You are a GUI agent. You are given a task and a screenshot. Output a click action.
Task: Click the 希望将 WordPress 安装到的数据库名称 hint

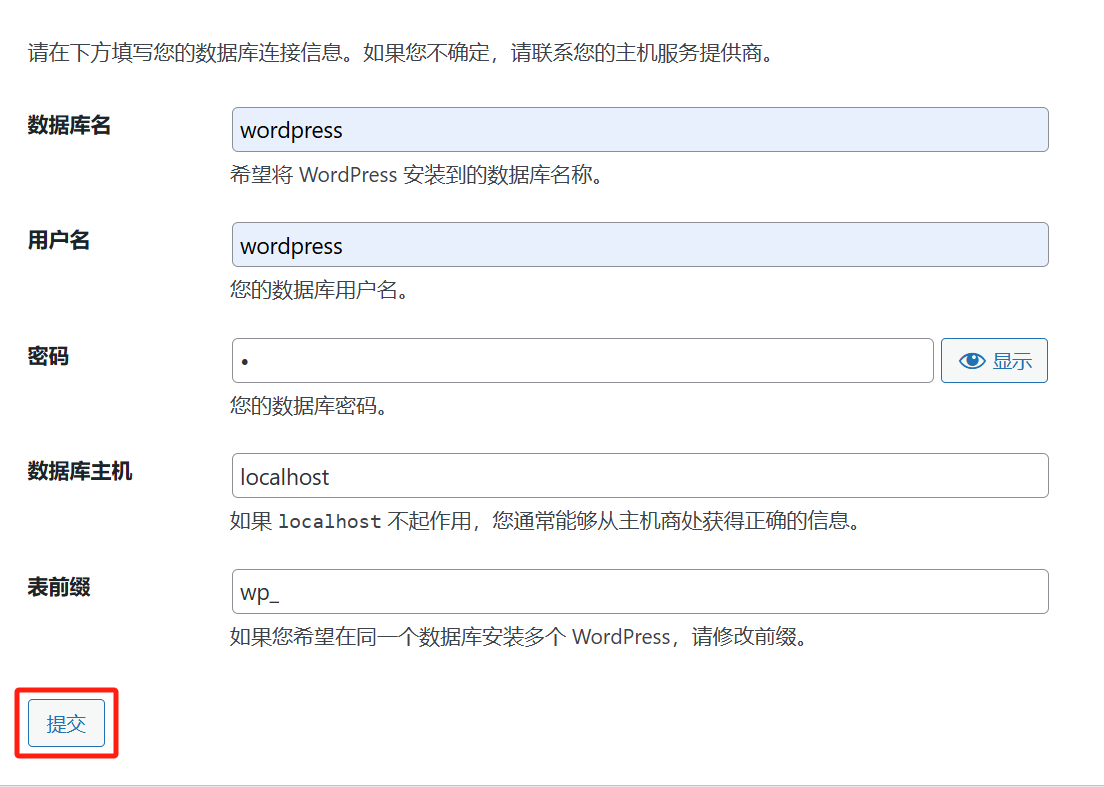[417, 175]
